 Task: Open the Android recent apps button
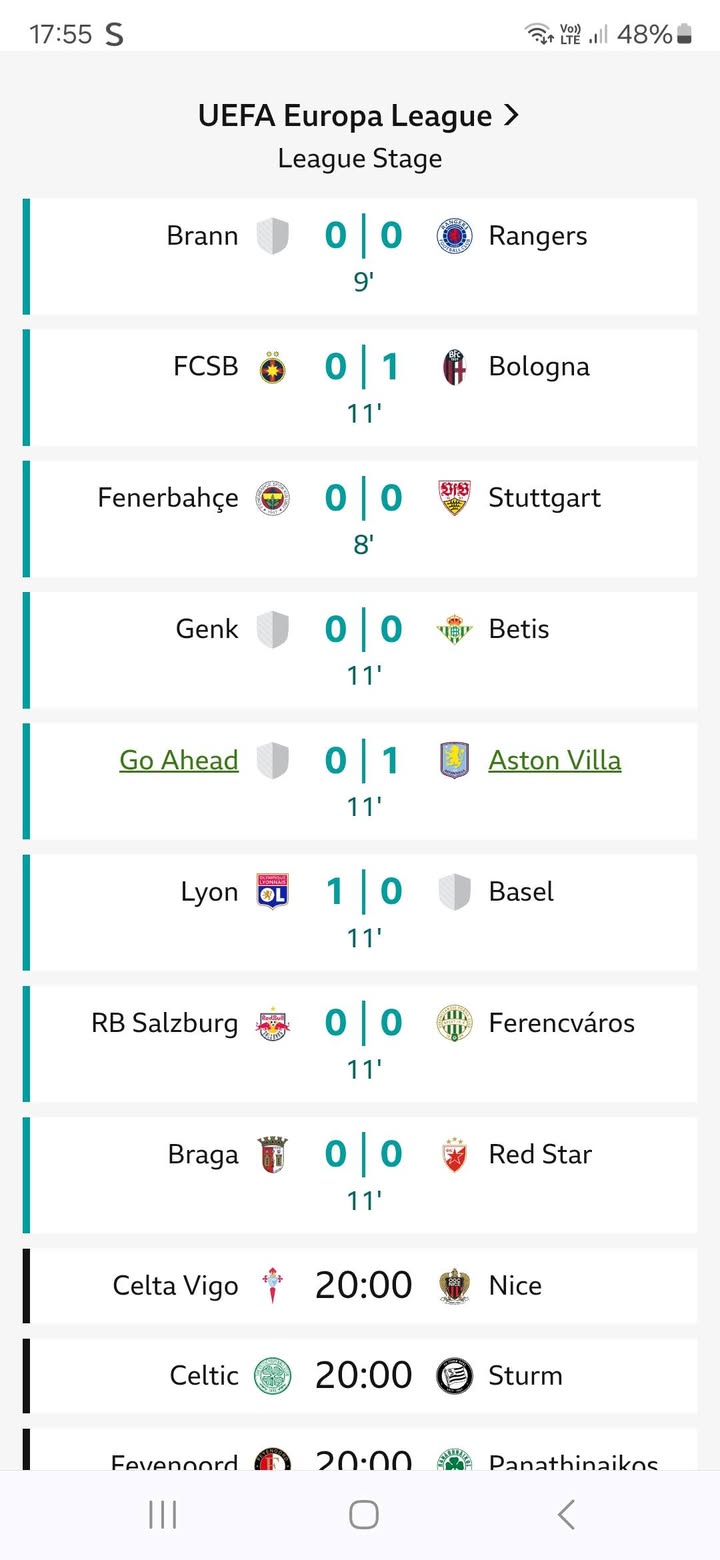[162, 1515]
